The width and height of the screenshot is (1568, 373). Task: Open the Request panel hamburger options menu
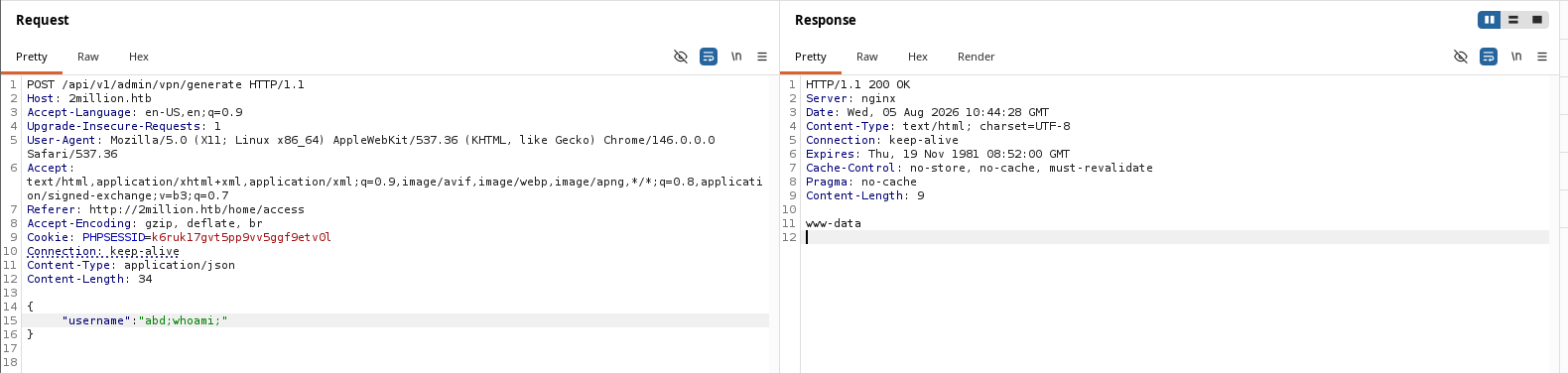coord(762,57)
